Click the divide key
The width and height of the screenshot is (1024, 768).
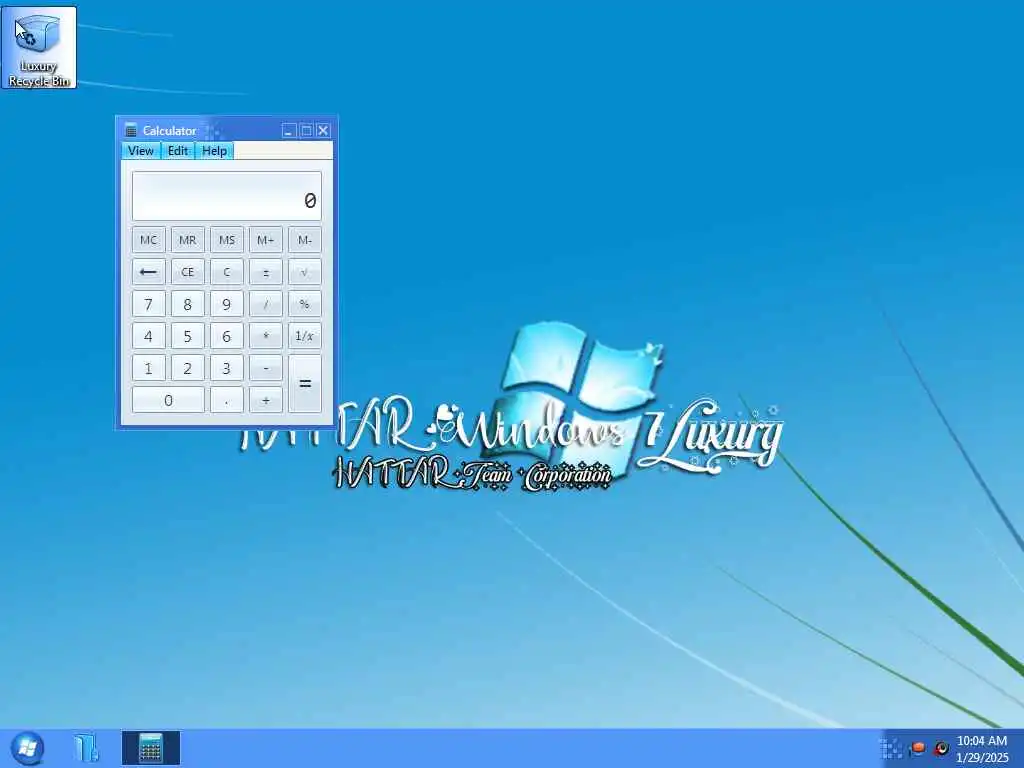pos(266,304)
